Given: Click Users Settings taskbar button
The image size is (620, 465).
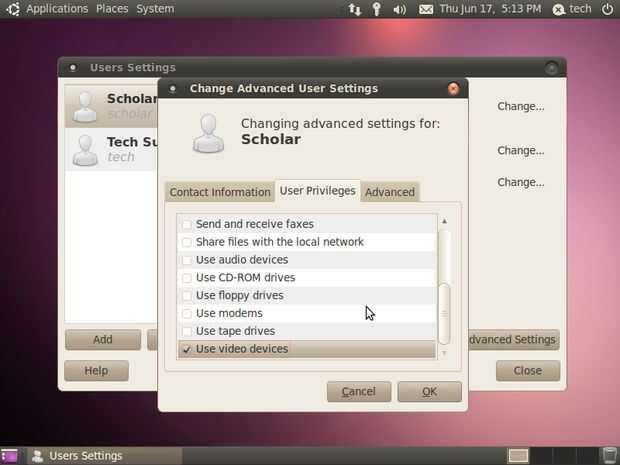Looking at the screenshot, I should pos(105,456).
